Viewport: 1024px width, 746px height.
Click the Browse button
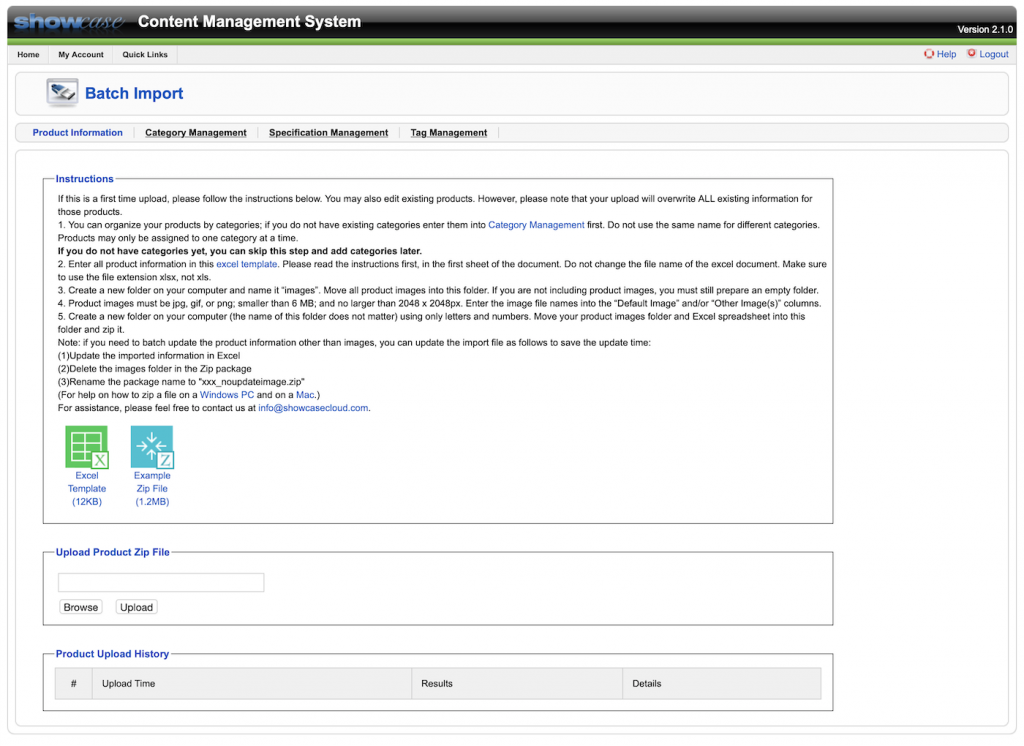pyautogui.click(x=80, y=607)
